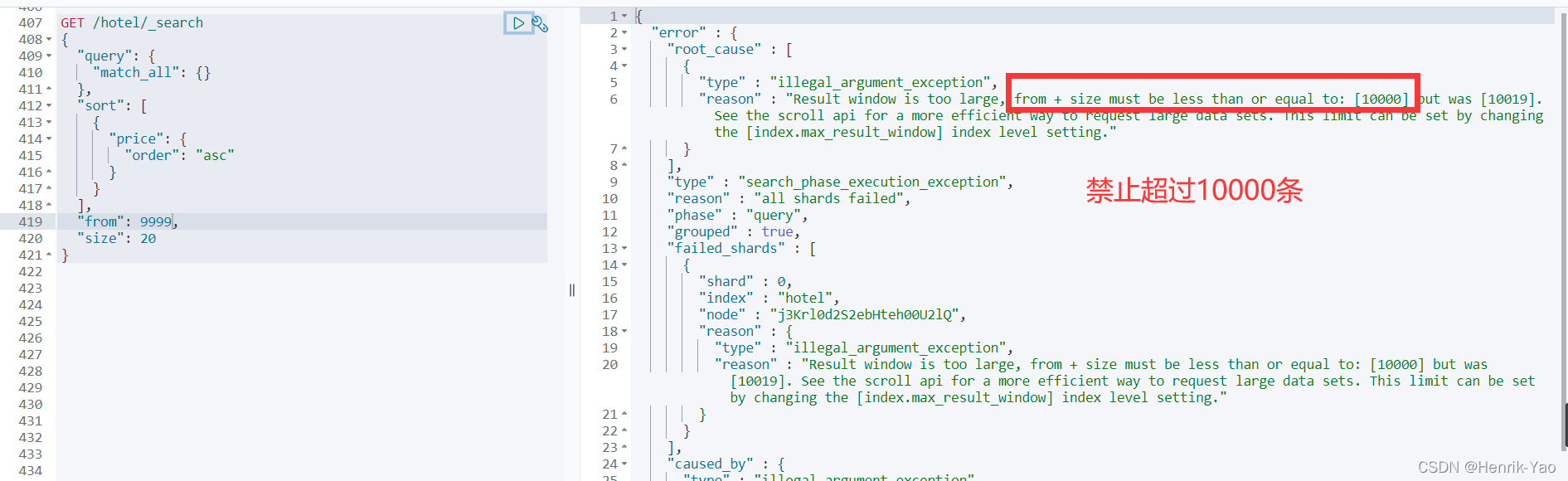Click the fold marker at response line 22

pyautogui.click(x=624, y=430)
